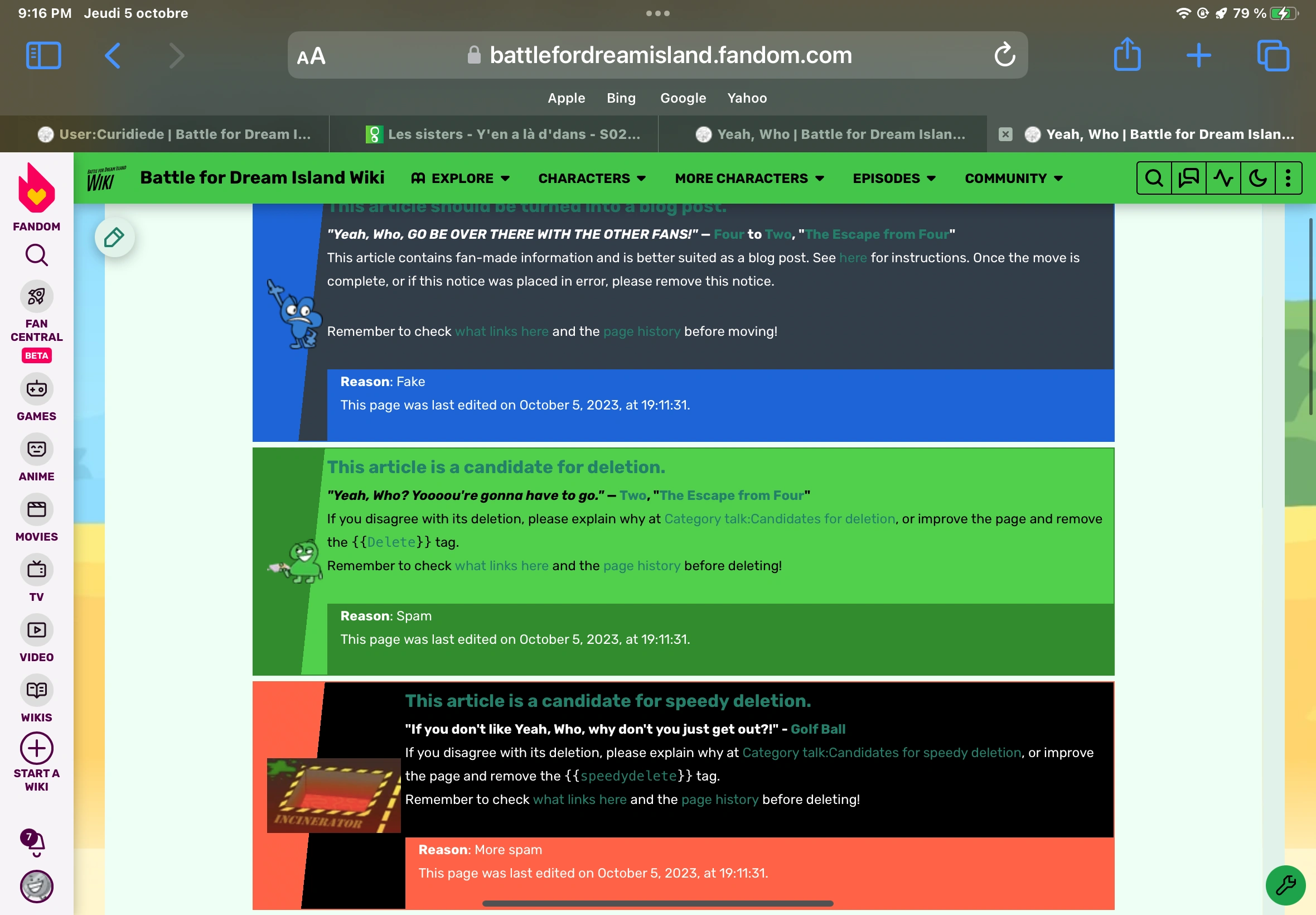Open the recent activity pulse icon
1316x915 pixels.
click(1223, 179)
